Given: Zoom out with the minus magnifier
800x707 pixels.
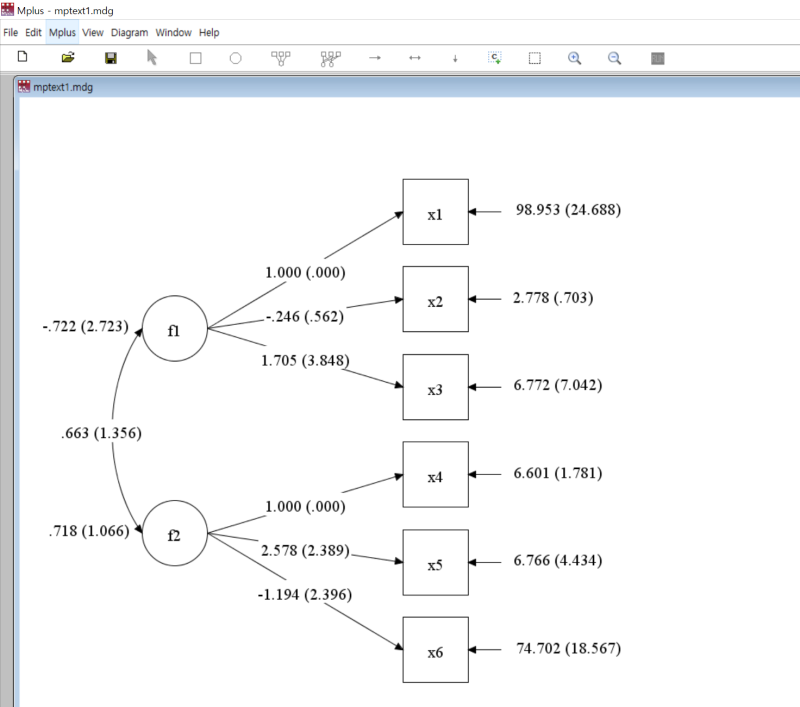Looking at the screenshot, I should click(614, 58).
